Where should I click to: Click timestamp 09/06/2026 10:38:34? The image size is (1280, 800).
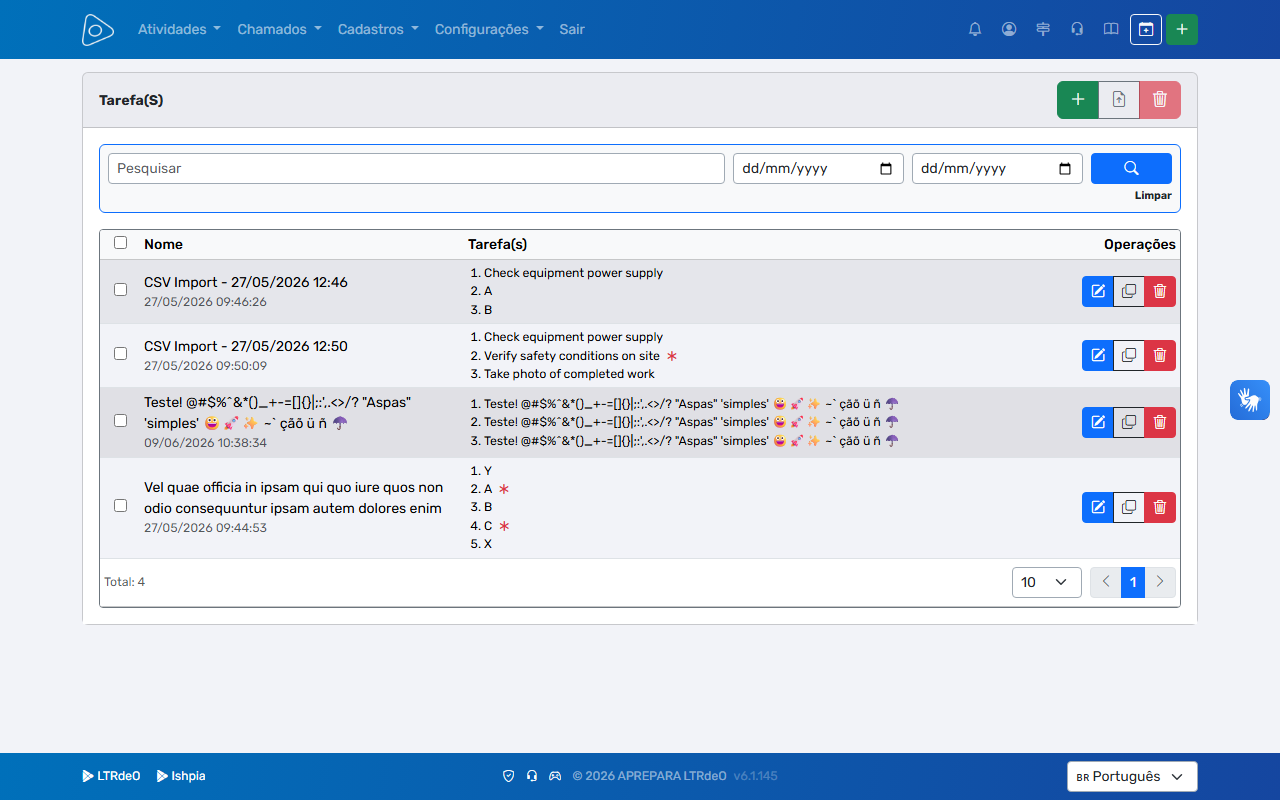[x=205, y=442]
